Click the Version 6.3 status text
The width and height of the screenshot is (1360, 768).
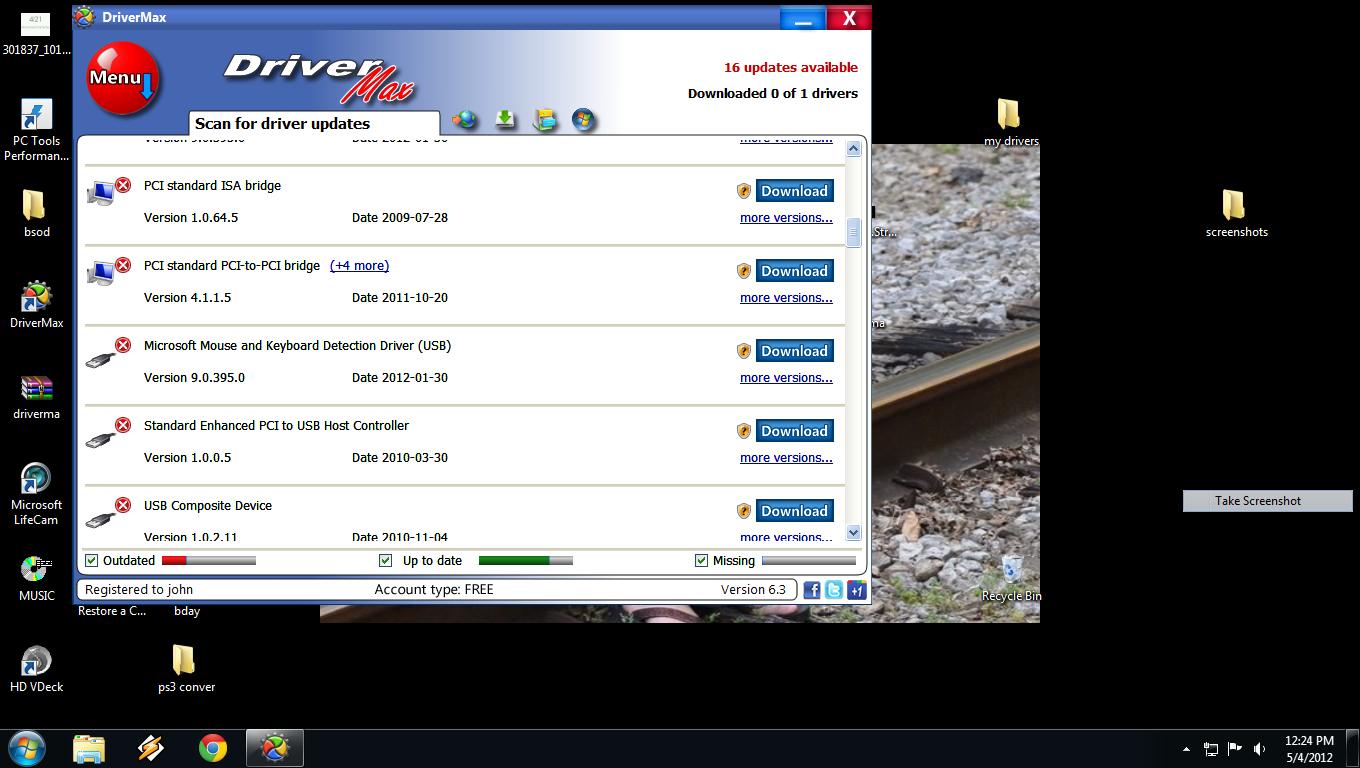(x=753, y=589)
